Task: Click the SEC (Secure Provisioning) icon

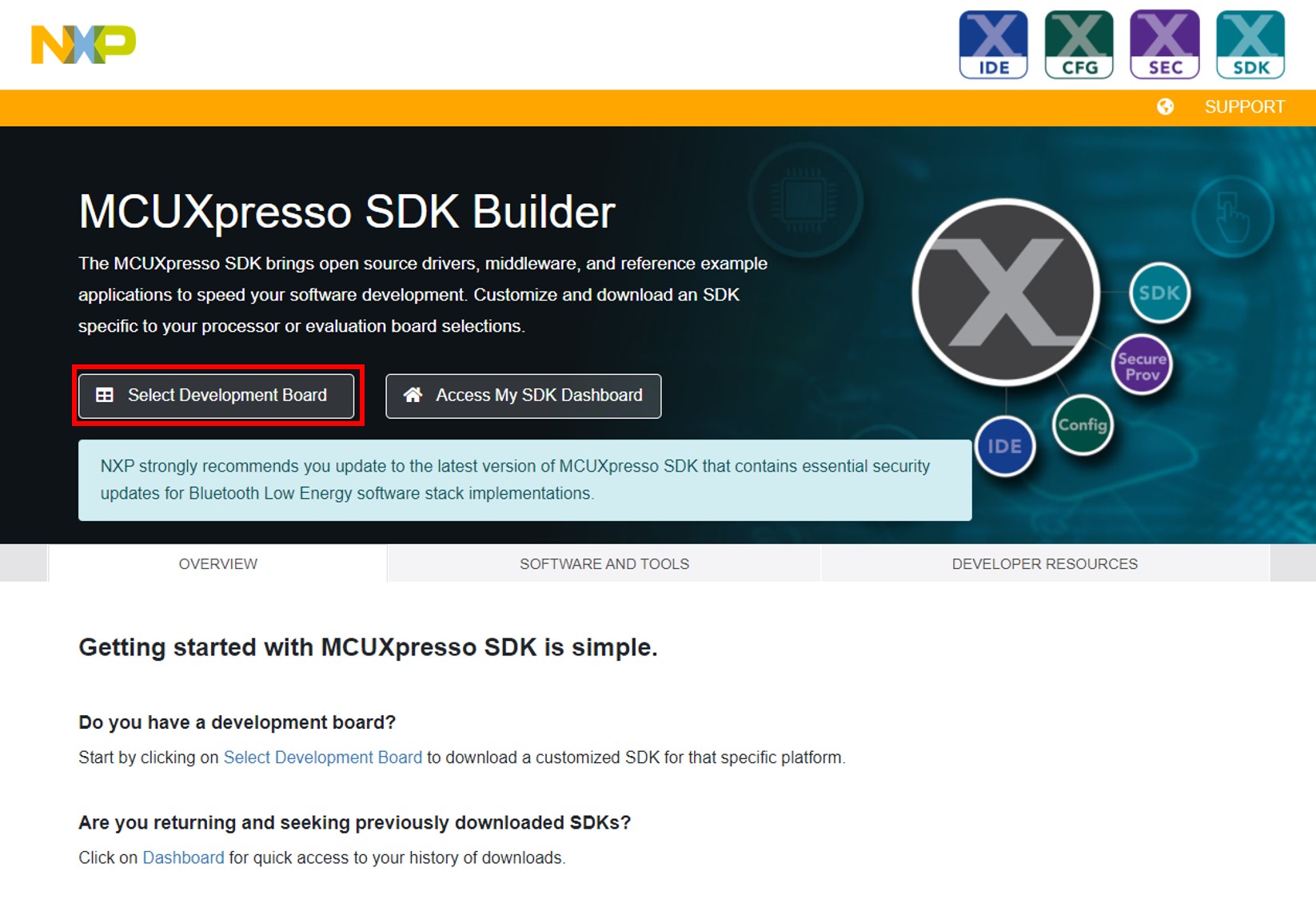Action: [x=1164, y=44]
